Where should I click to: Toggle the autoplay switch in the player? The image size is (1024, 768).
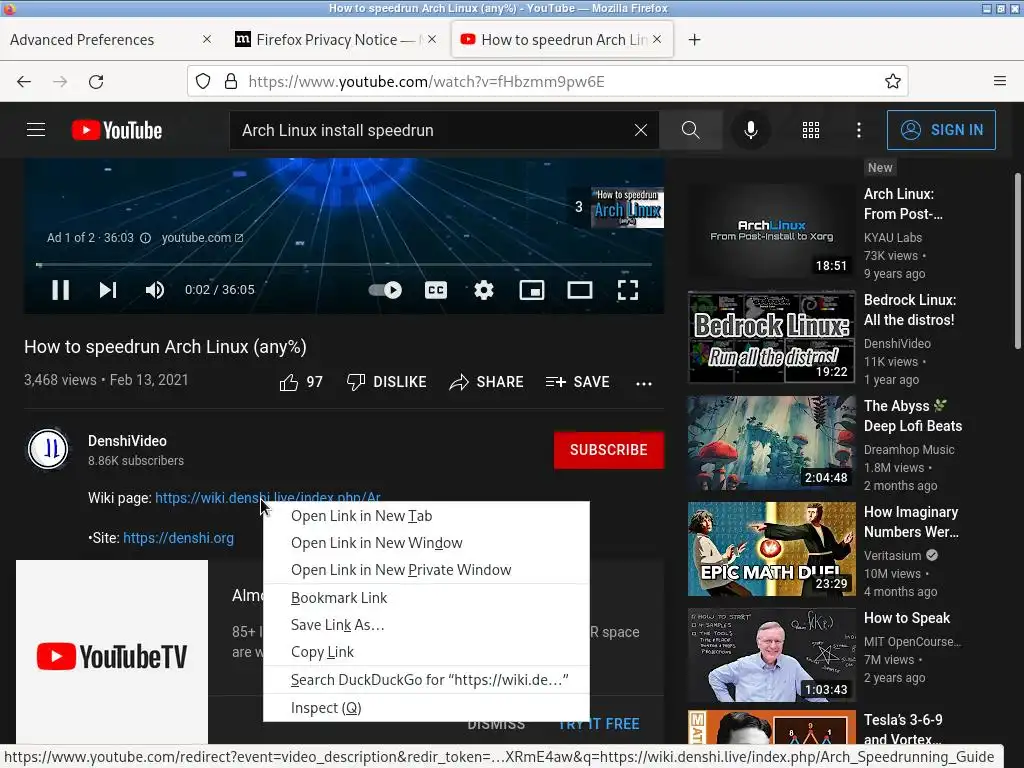tap(385, 290)
